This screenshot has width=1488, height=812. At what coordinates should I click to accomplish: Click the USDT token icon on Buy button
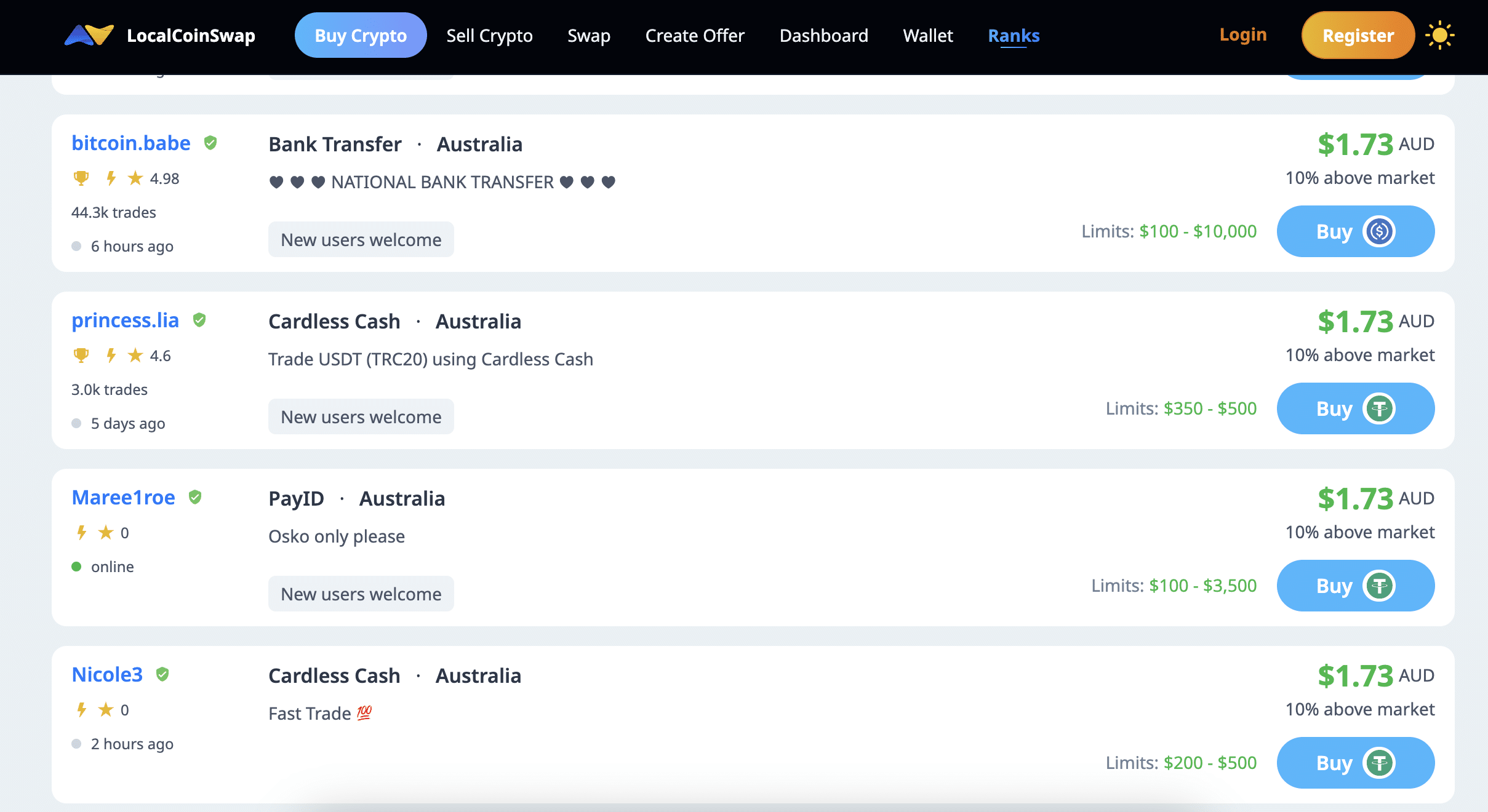1380,409
